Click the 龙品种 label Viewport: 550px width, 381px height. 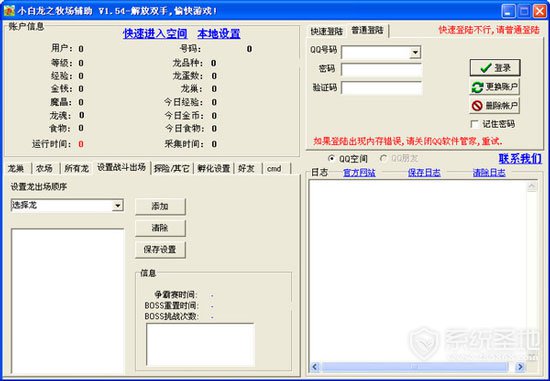(x=188, y=63)
